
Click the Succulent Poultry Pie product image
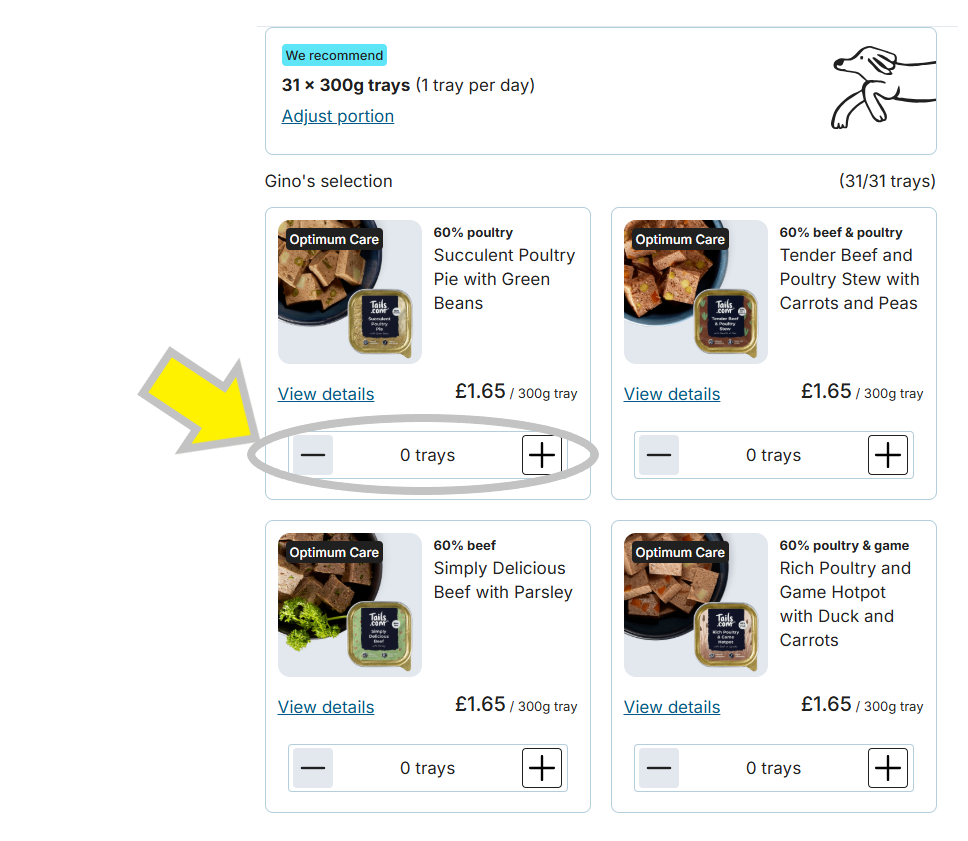click(x=349, y=291)
